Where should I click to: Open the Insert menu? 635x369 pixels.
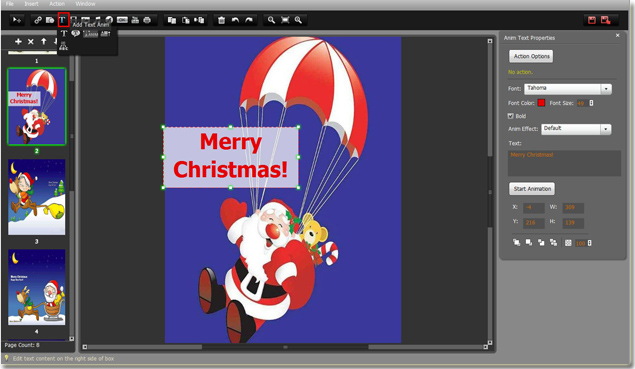click(x=31, y=4)
